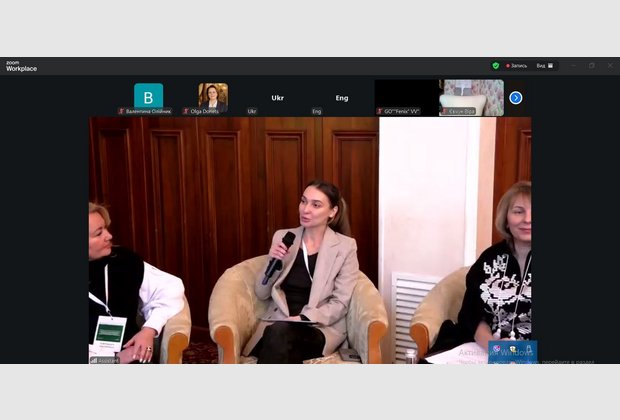This screenshot has width=620, height=420.
Task: Click the middle tray icon in blue popup
Action: click(513, 349)
